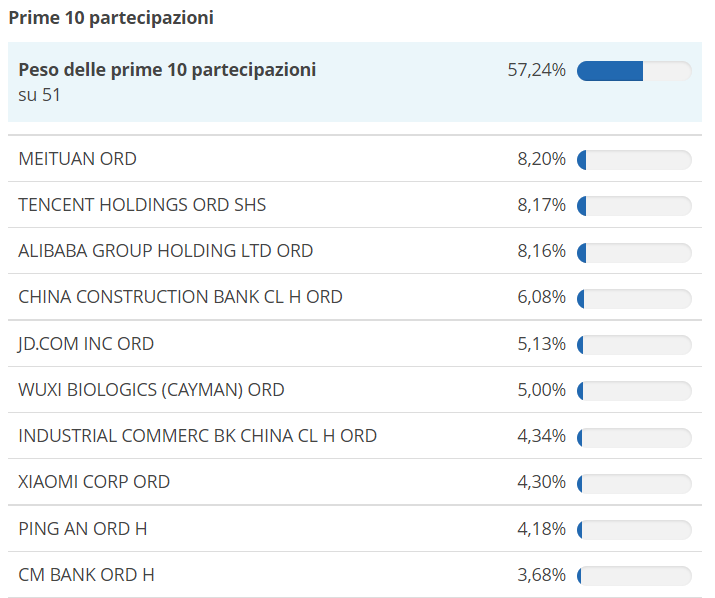
Task: Click the JD.COM 5,13% weight bar
Action: click(x=634, y=345)
